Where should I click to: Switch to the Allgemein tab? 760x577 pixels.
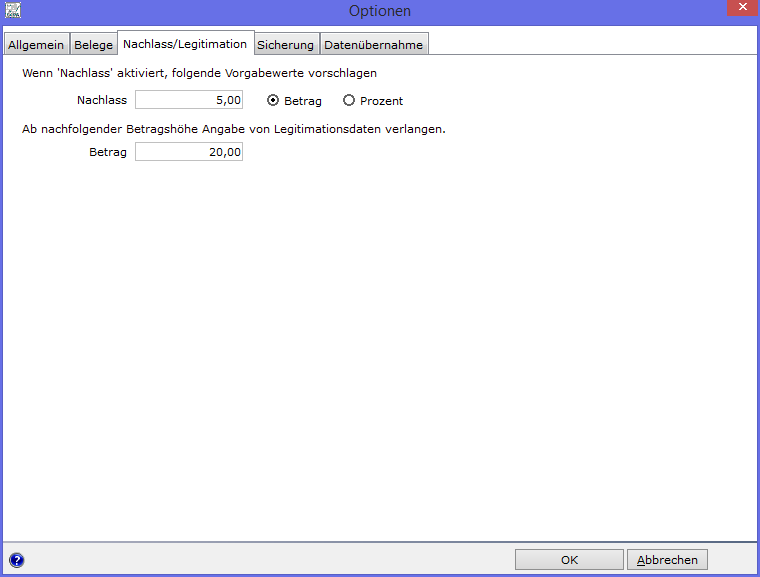pyautogui.click(x=36, y=45)
